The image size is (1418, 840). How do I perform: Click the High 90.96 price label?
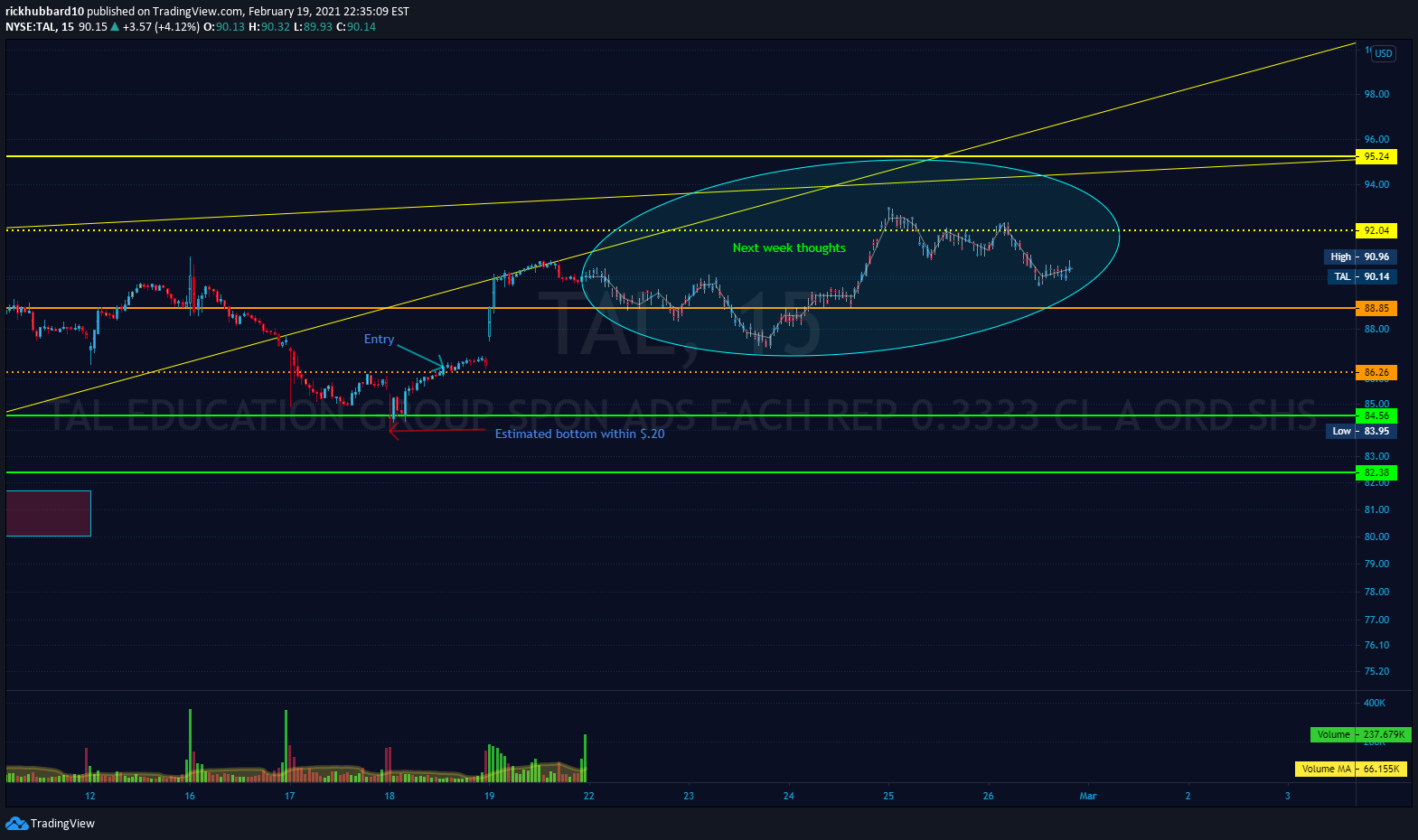click(1360, 257)
